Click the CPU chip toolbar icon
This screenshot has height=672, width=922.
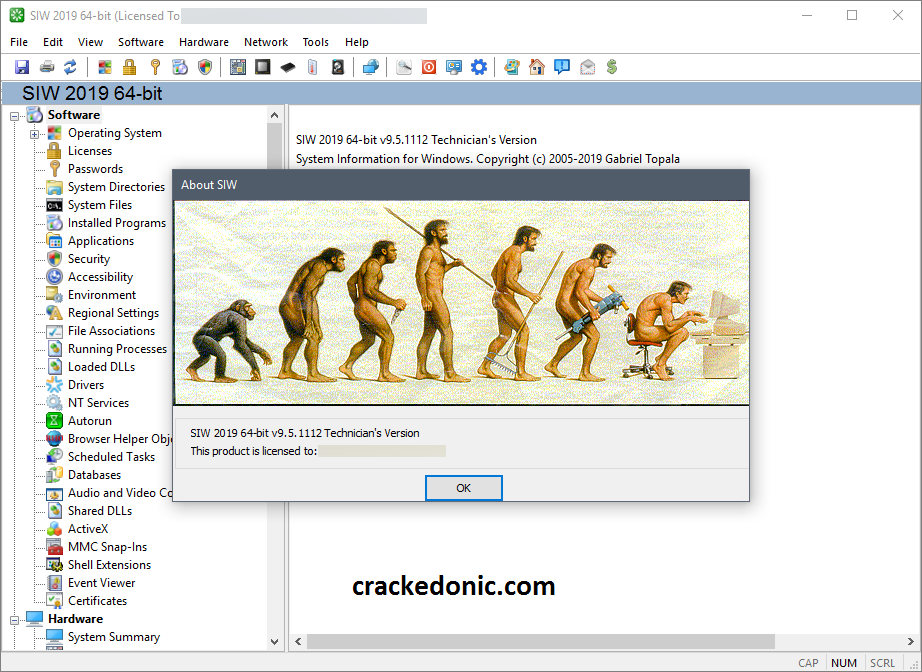tap(262, 67)
